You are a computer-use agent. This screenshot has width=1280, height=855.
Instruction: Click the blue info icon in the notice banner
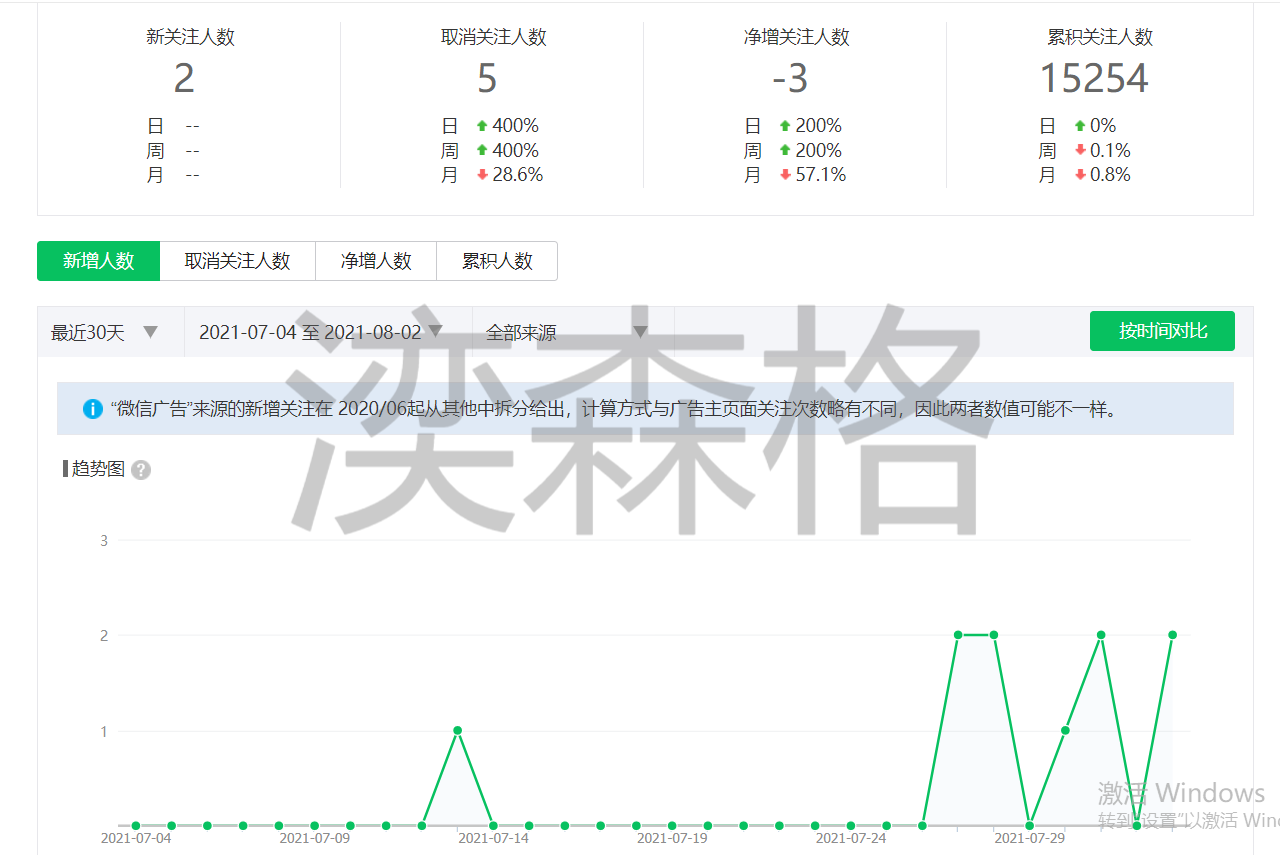click(93, 409)
